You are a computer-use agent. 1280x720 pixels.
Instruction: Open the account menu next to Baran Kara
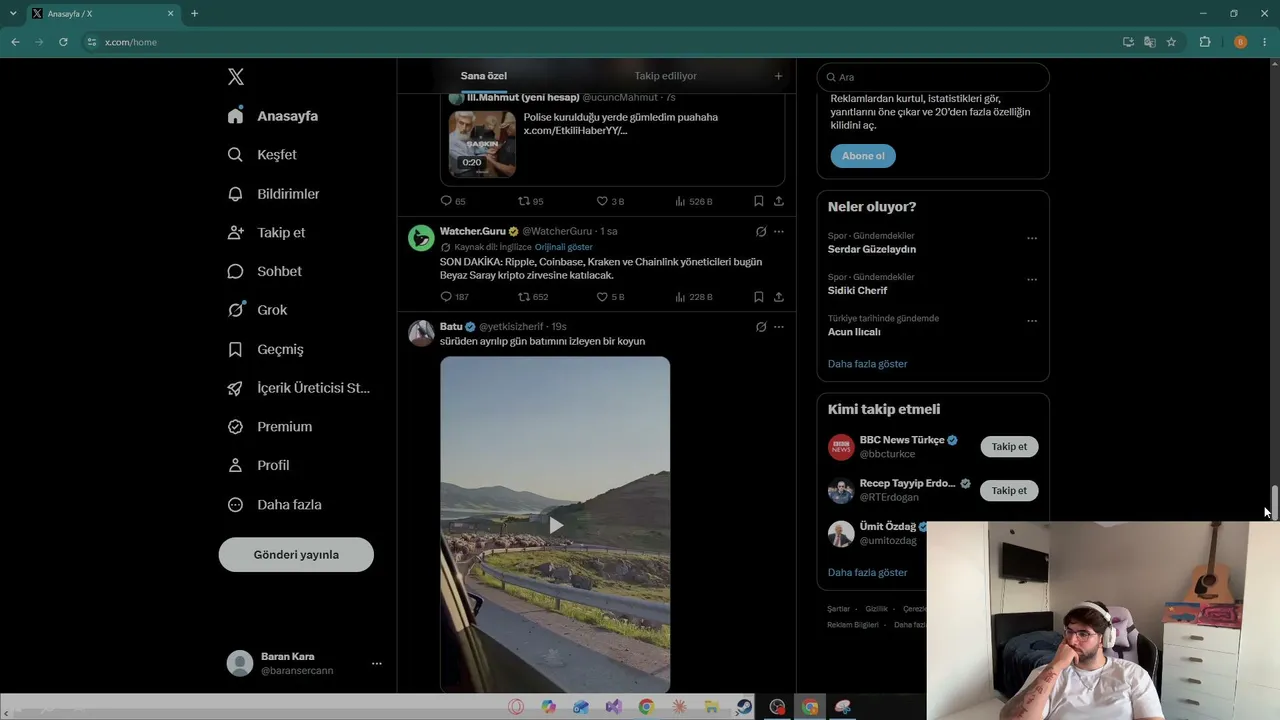coord(377,663)
